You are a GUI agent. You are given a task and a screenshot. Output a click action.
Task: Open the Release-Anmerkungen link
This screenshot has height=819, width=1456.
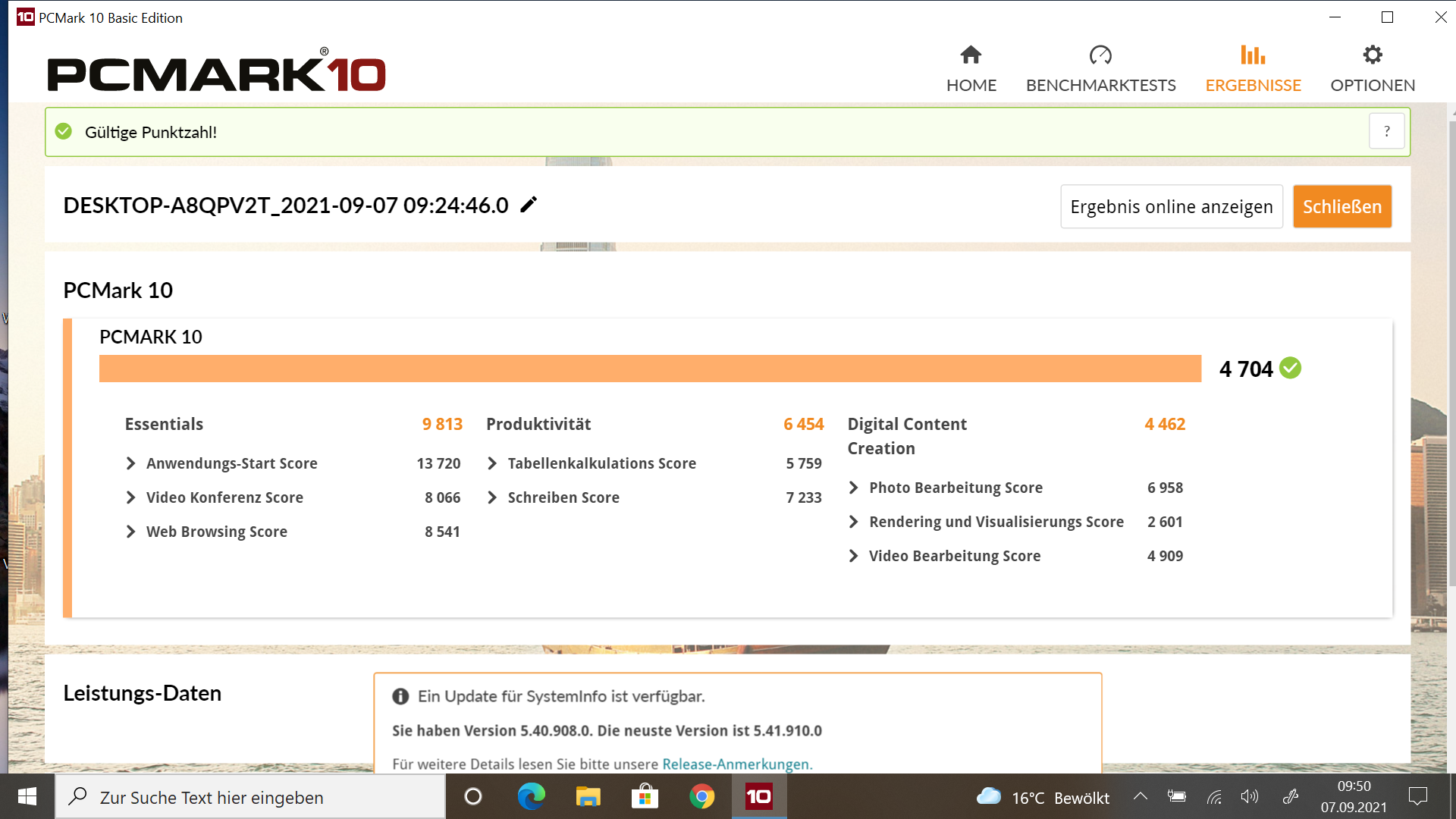point(736,764)
